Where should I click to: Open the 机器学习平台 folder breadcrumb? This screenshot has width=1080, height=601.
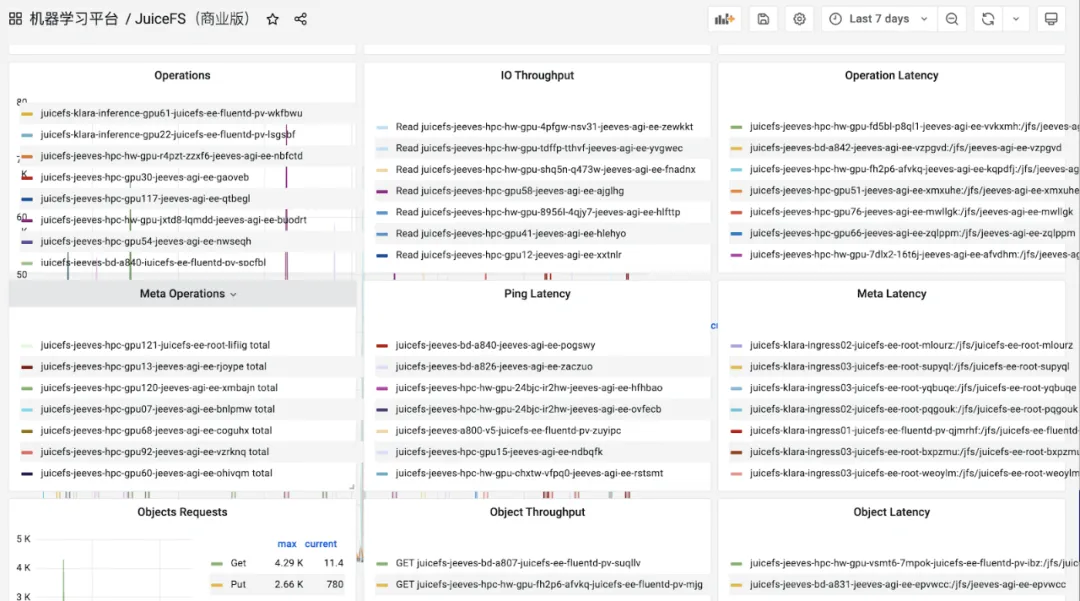[x=74, y=19]
